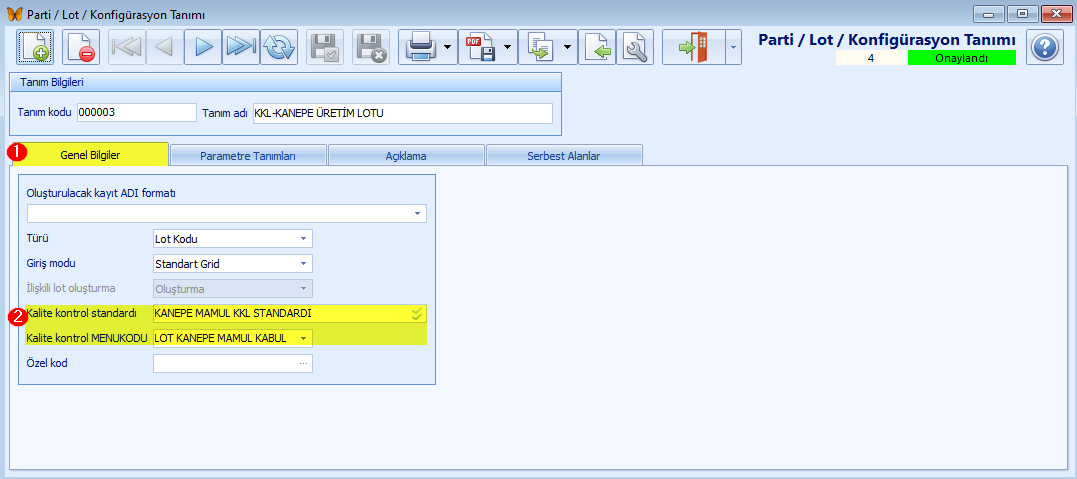Click the PDF save icon
The height and width of the screenshot is (479, 1077).
(x=479, y=47)
